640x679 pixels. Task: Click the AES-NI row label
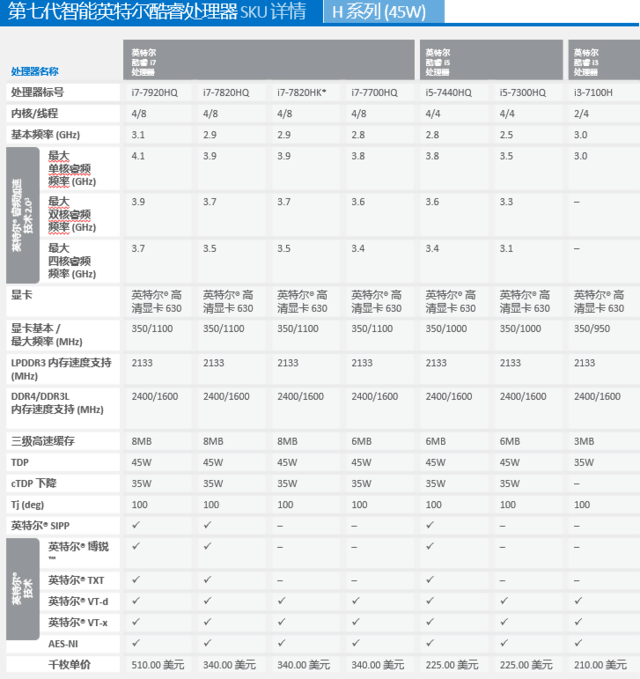(63, 644)
